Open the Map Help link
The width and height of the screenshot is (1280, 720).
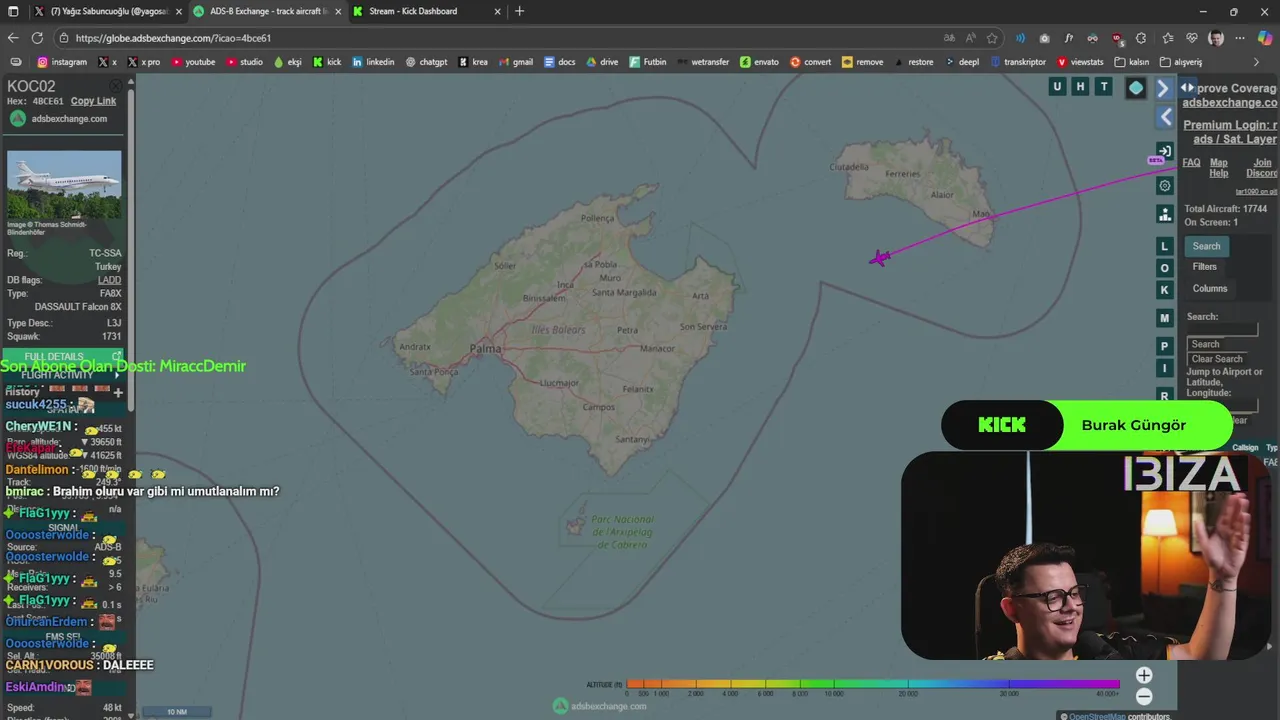1218,168
